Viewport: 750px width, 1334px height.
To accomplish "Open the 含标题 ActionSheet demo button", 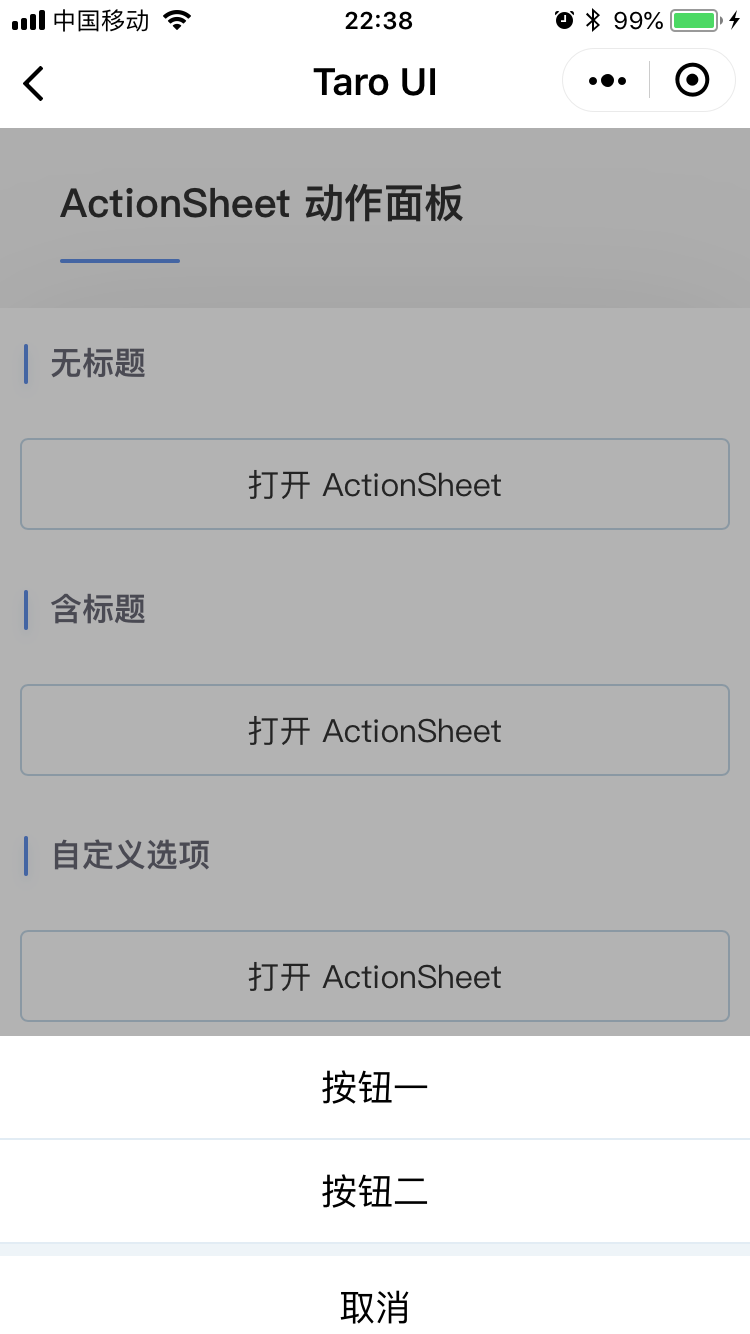I will [375, 730].
